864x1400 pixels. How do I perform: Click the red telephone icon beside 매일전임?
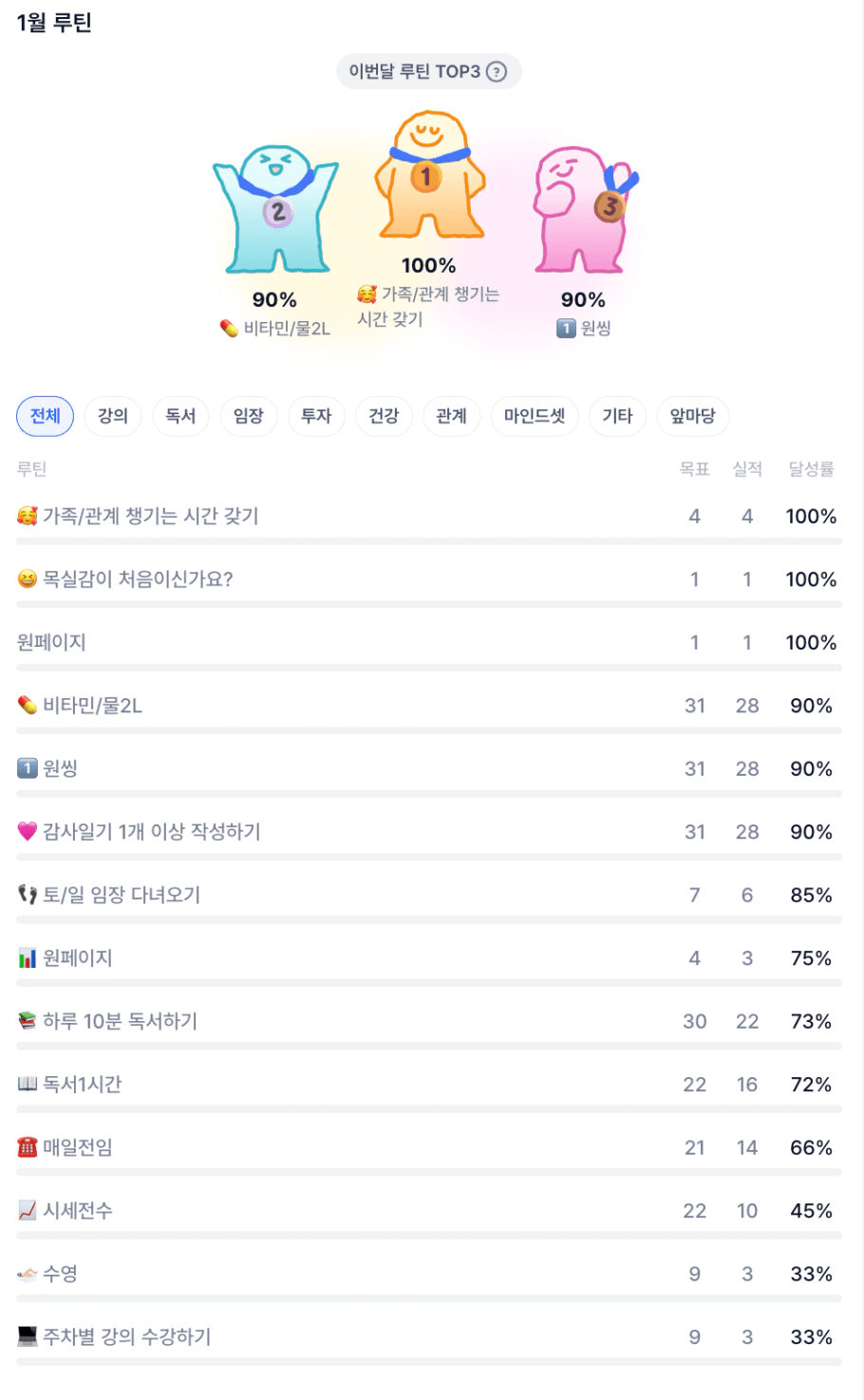(28, 1147)
